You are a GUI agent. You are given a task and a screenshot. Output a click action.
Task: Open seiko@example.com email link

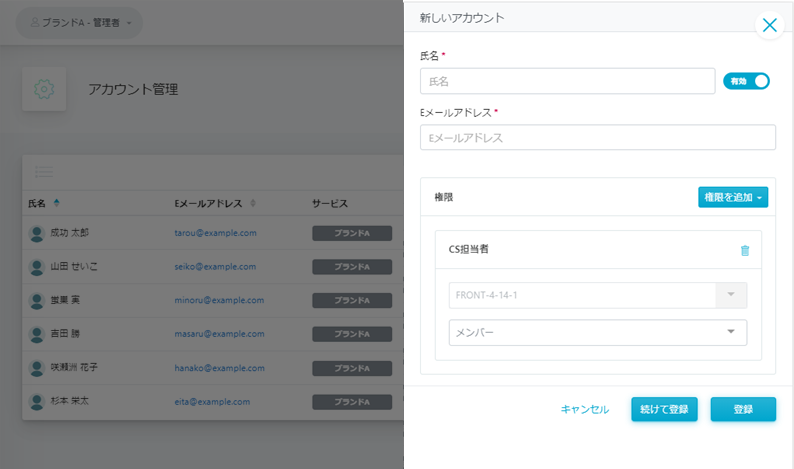(215, 266)
